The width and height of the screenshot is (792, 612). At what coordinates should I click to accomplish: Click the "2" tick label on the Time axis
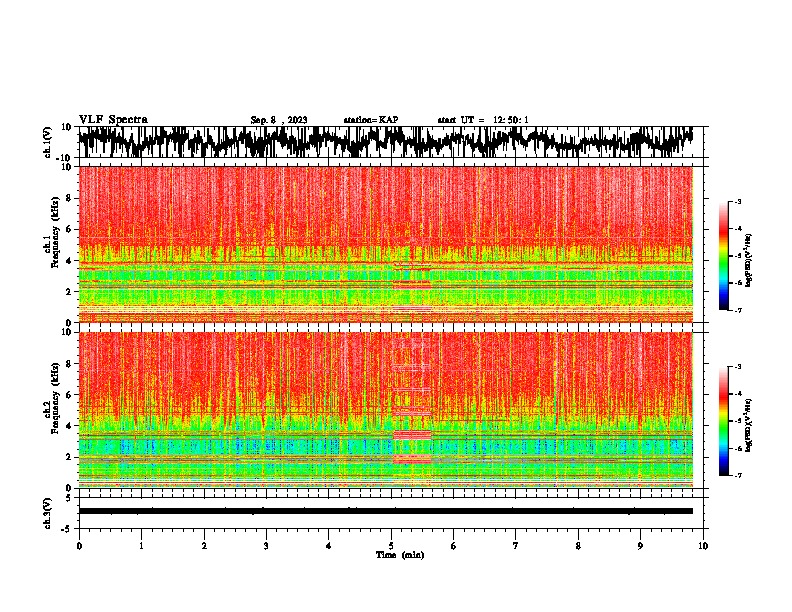click(x=204, y=546)
